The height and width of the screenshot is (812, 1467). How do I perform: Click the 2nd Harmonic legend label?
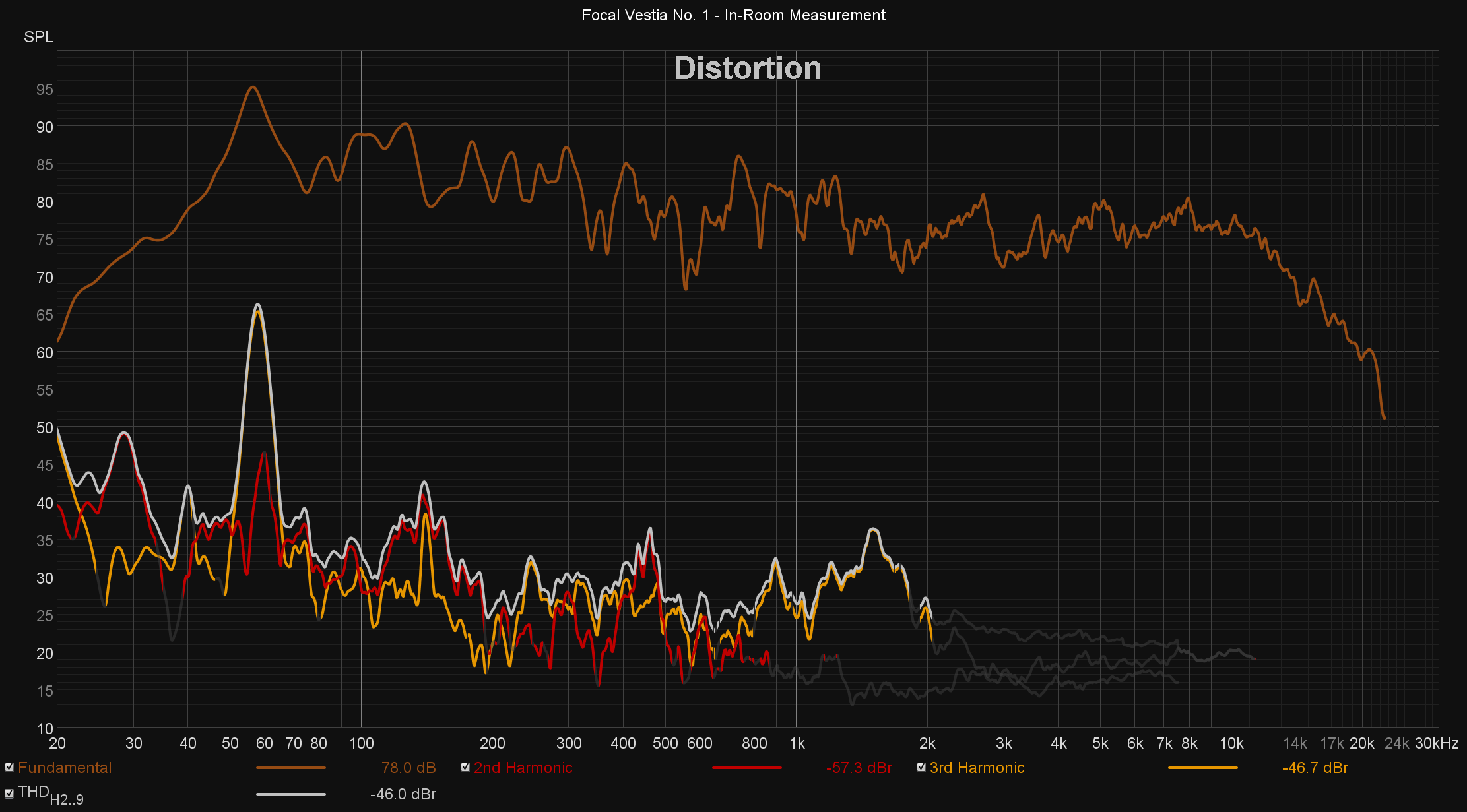(x=523, y=768)
